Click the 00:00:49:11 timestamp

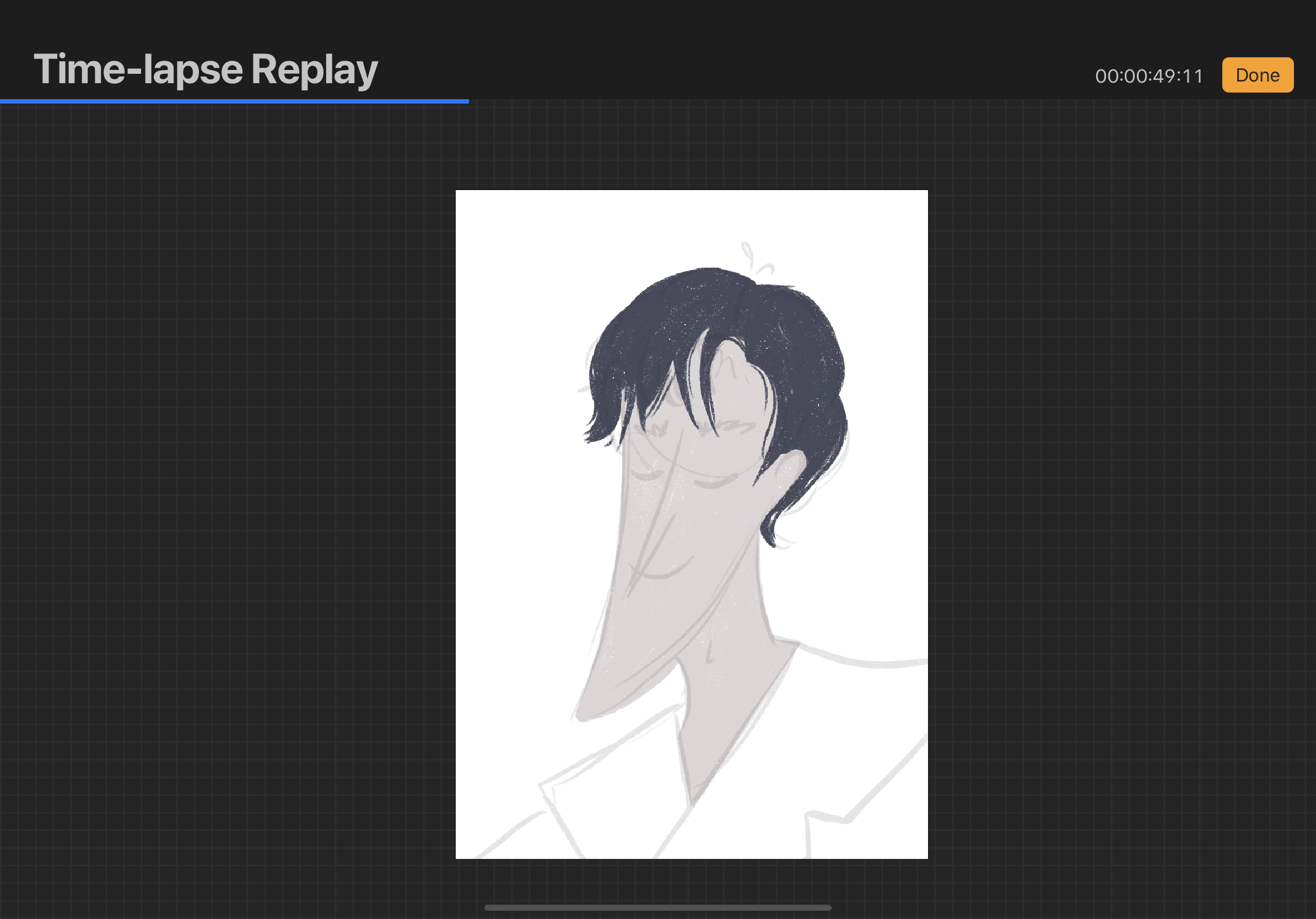click(1148, 76)
